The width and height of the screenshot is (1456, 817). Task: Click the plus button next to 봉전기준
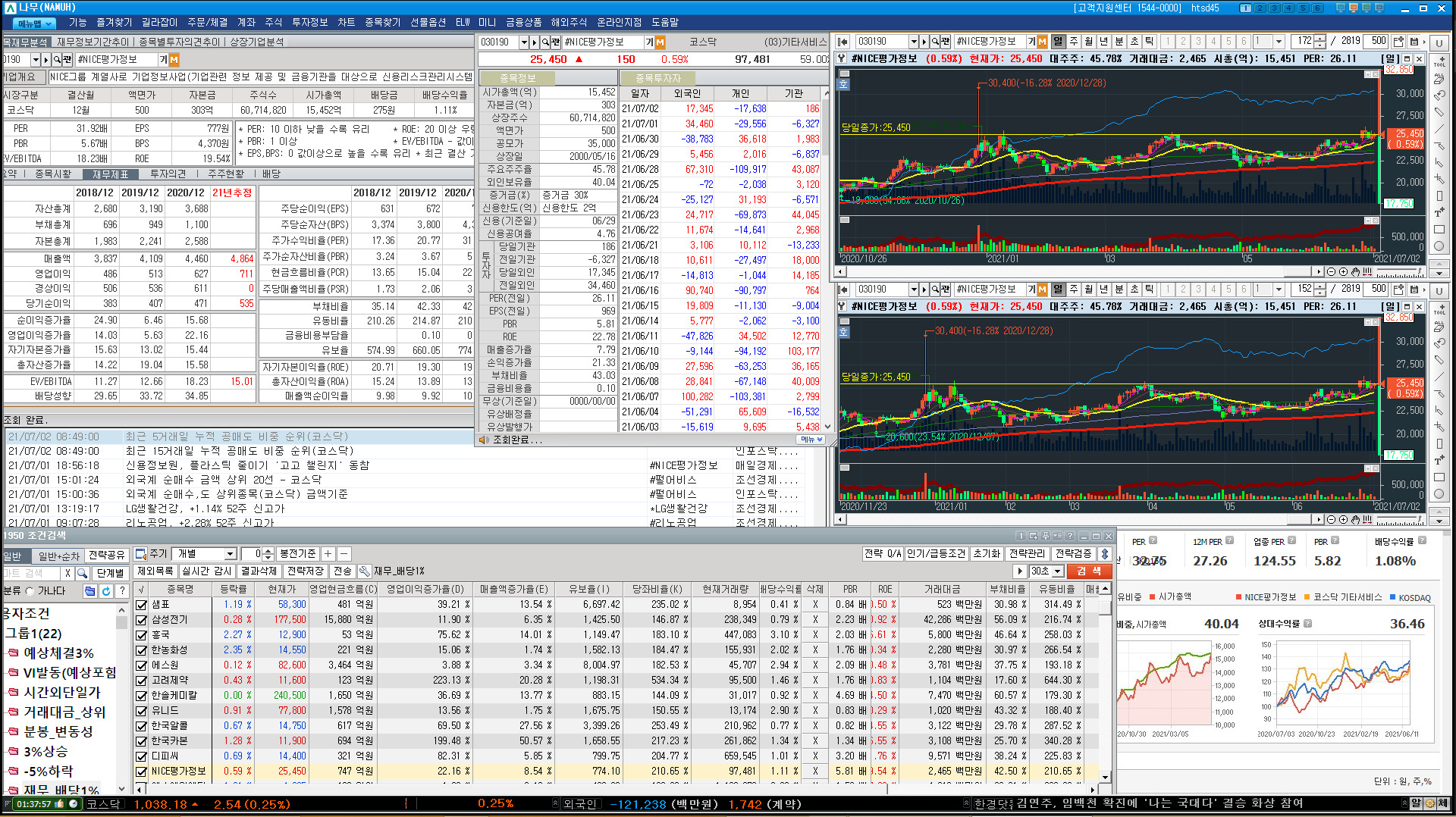point(328,554)
